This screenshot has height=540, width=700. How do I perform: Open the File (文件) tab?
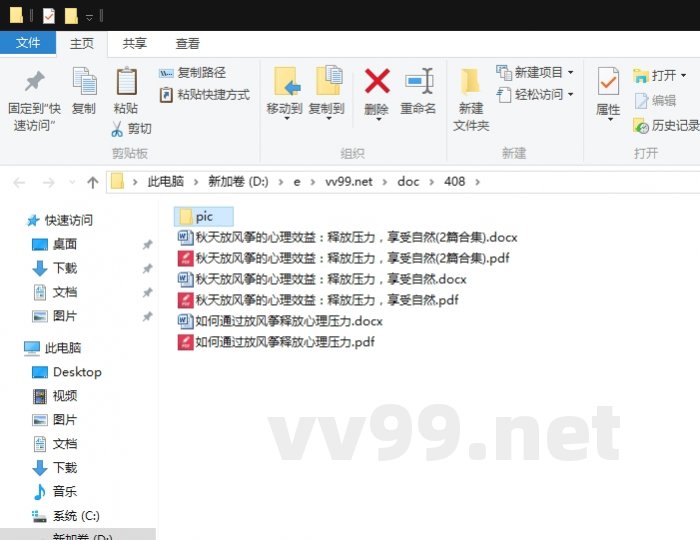[x=28, y=43]
